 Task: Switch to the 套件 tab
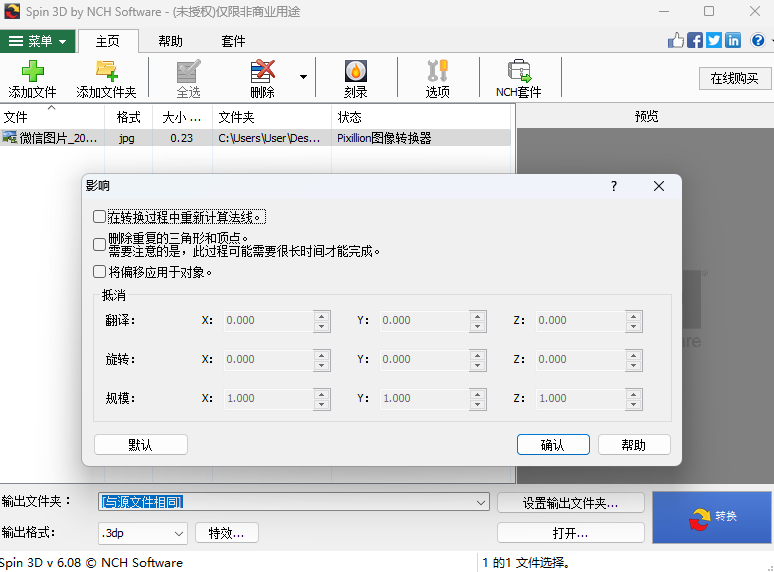tap(233, 41)
